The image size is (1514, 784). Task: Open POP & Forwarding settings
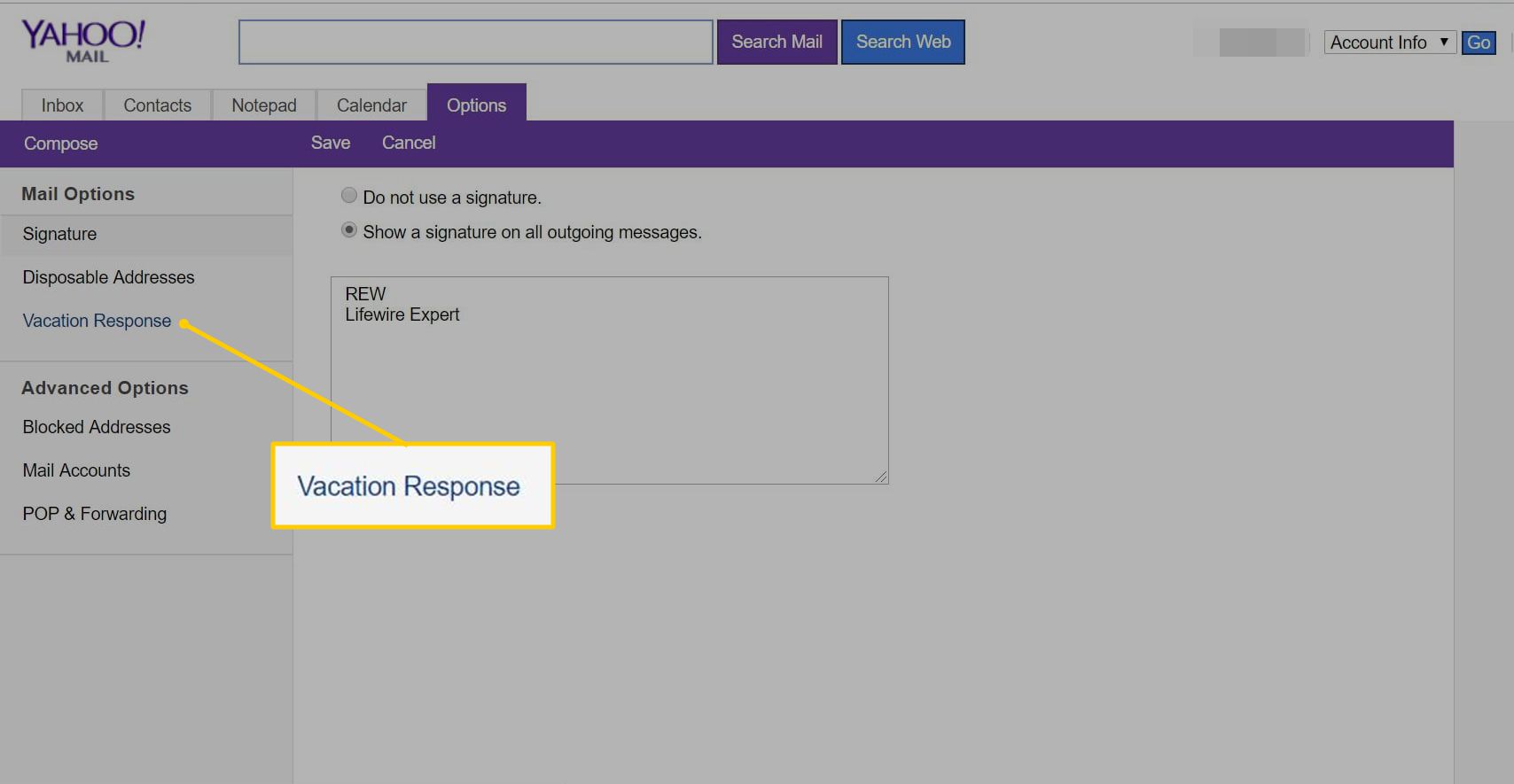tap(94, 514)
